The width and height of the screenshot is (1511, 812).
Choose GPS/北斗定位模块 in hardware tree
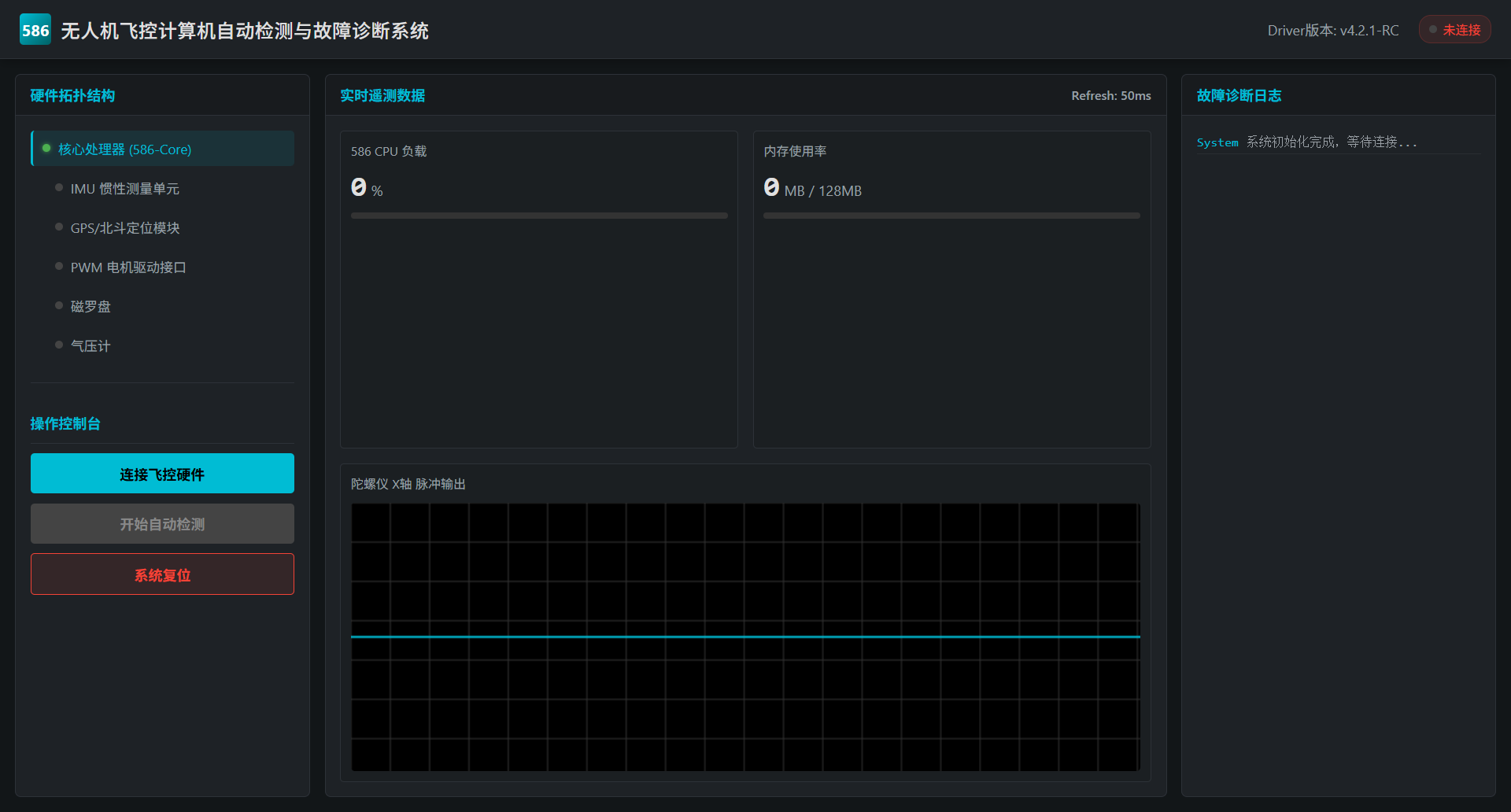click(x=124, y=228)
